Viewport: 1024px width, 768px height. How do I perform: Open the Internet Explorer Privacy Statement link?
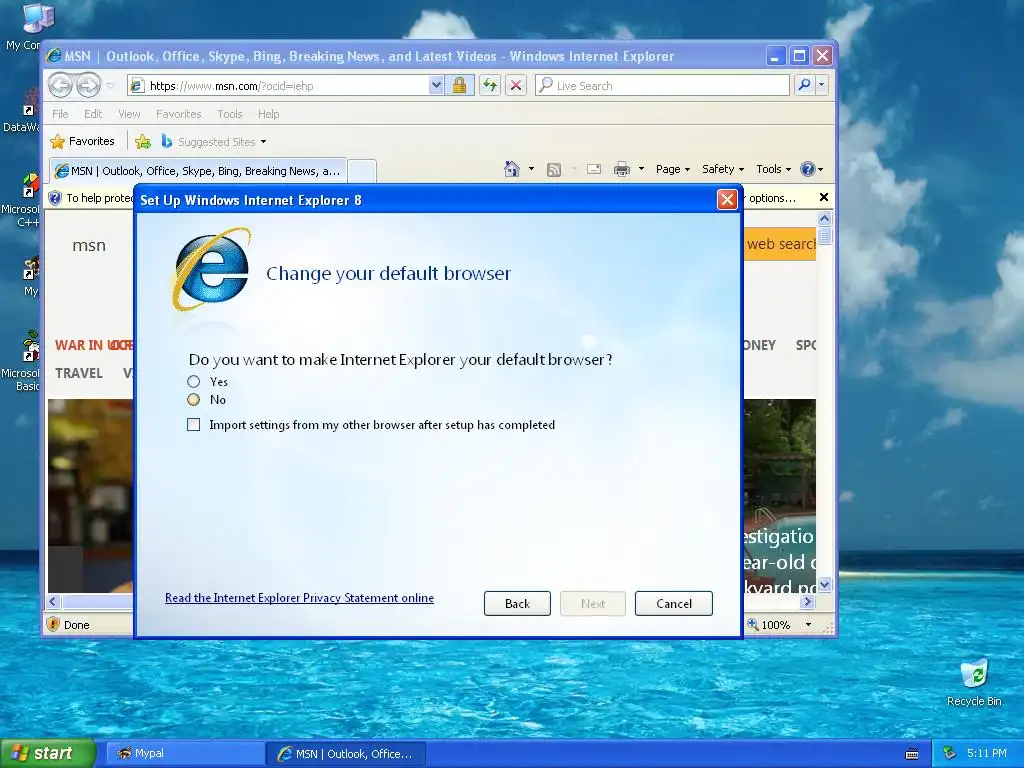click(299, 598)
